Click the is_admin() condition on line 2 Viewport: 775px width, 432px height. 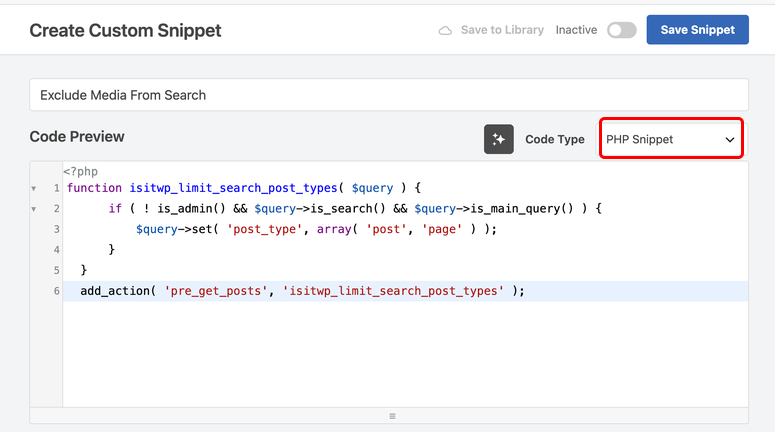coord(191,209)
